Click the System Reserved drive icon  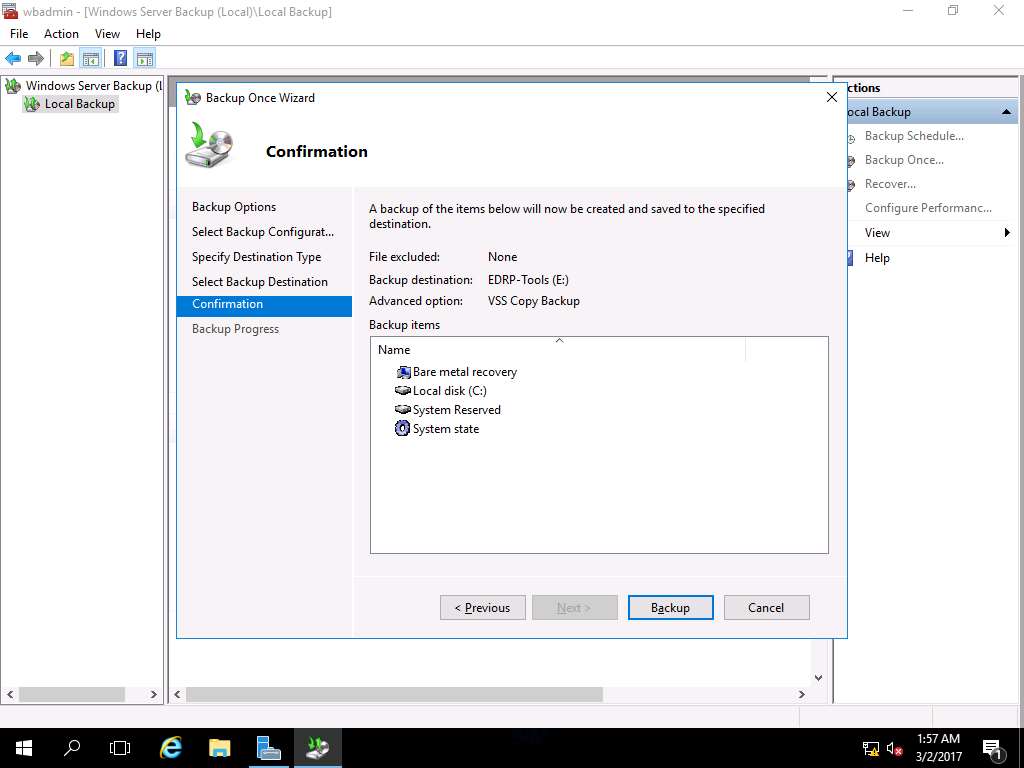point(403,409)
